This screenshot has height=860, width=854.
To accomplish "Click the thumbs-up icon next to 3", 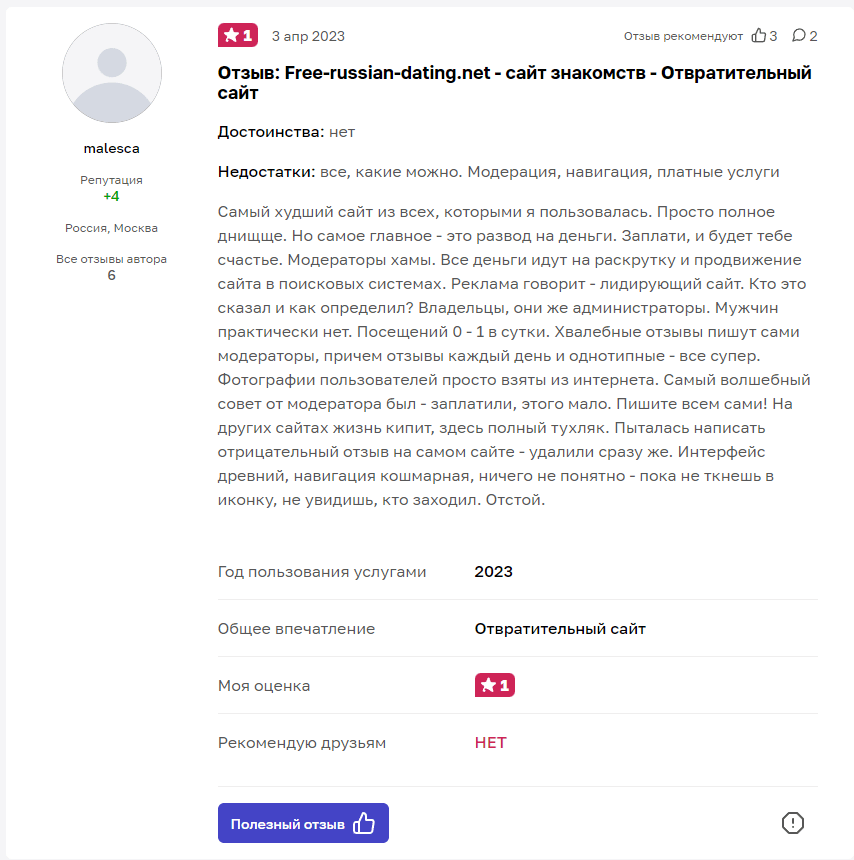I will click(759, 36).
